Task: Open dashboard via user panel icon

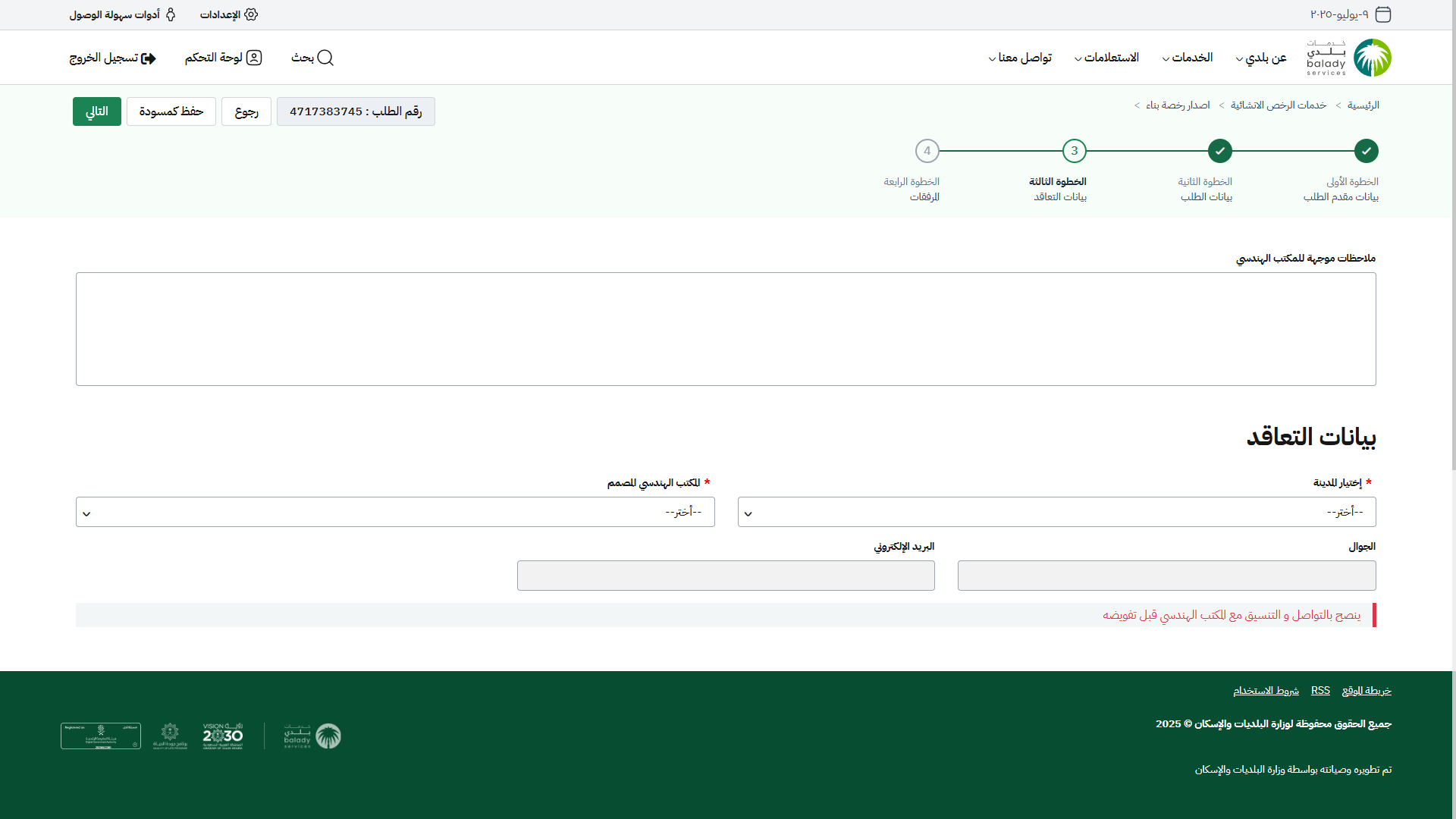Action: [x=254, y=58]
